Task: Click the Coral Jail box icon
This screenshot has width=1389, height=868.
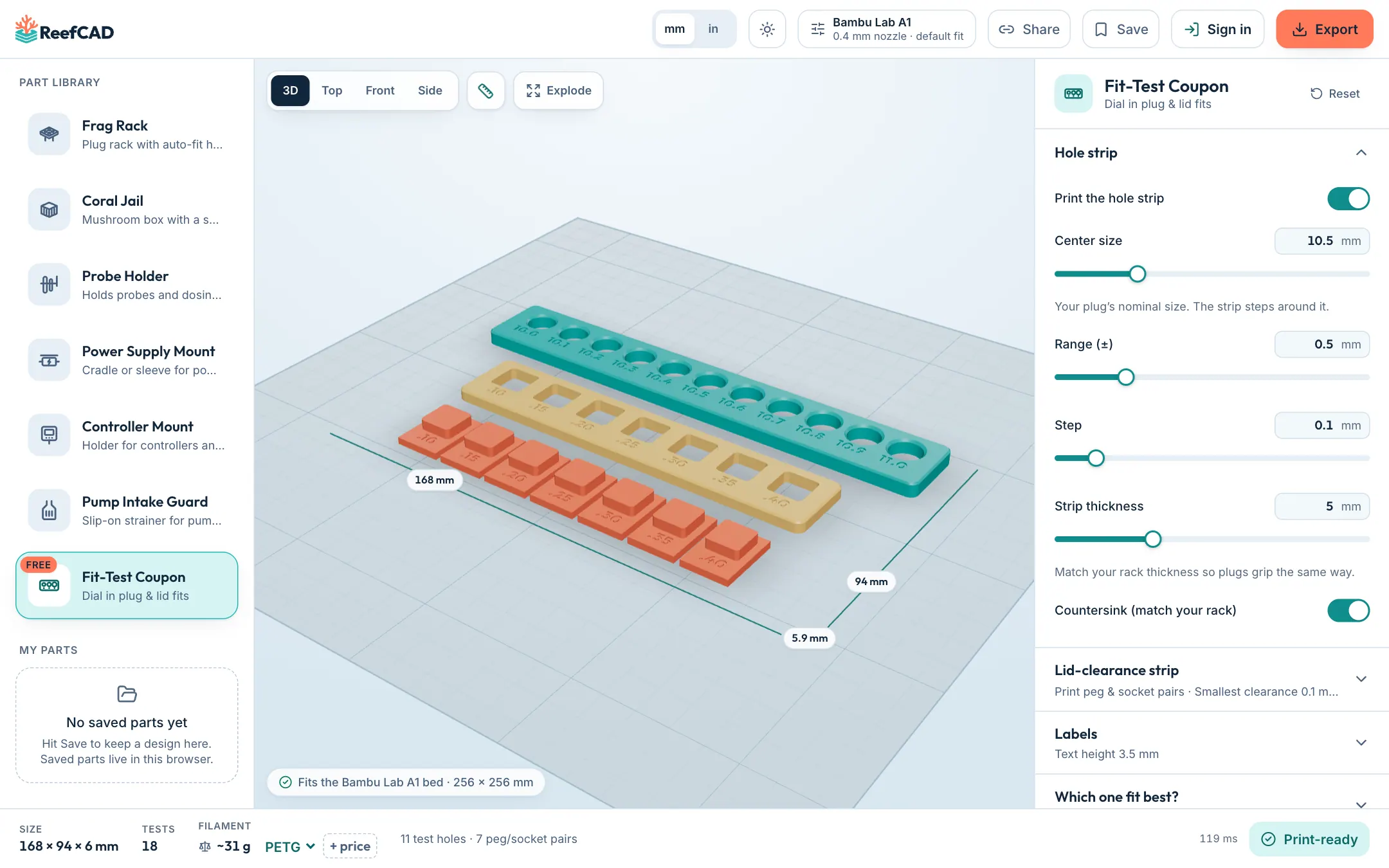Action: click(x=49, y=209)
